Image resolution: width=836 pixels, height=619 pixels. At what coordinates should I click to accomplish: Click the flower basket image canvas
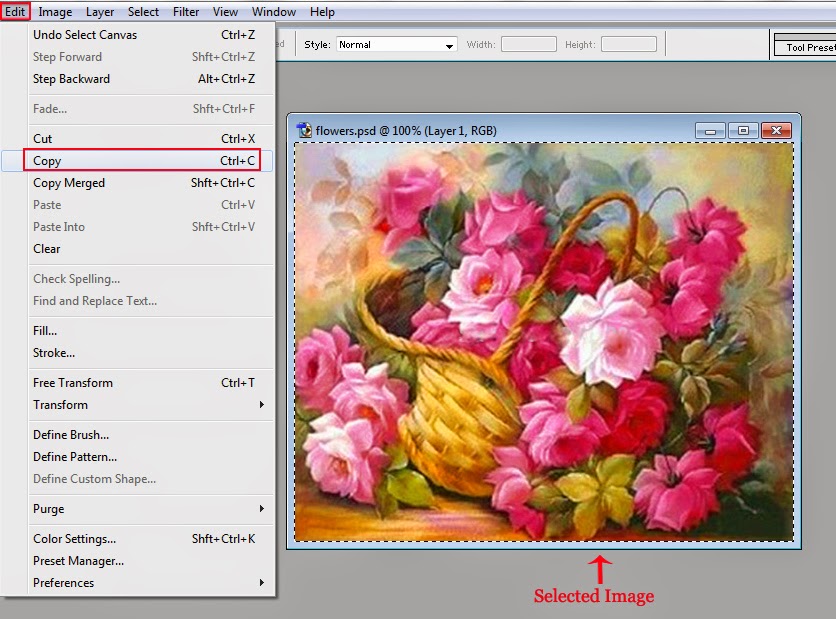coord(544,342)
